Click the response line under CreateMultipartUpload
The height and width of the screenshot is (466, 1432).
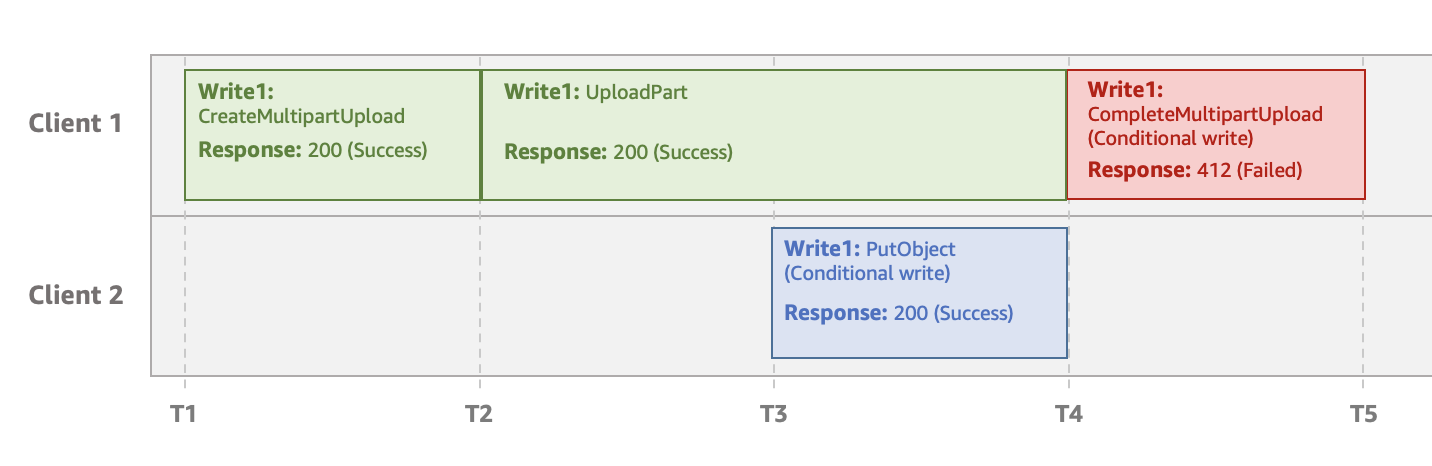[313, 151]
